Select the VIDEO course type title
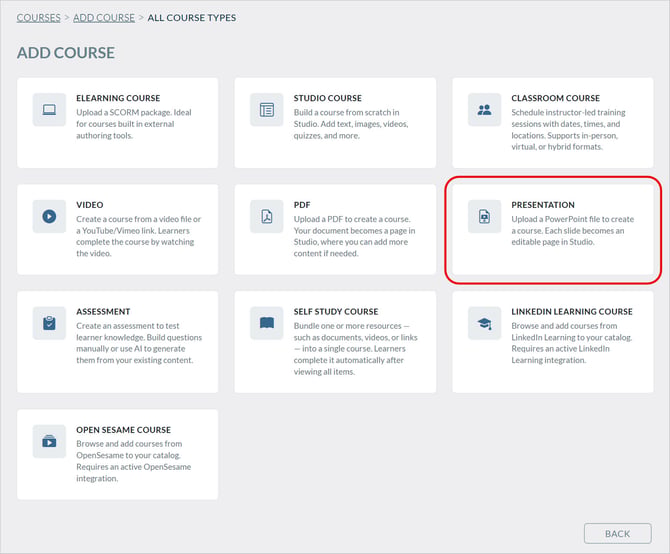670x554 pixels. point(90,205)
